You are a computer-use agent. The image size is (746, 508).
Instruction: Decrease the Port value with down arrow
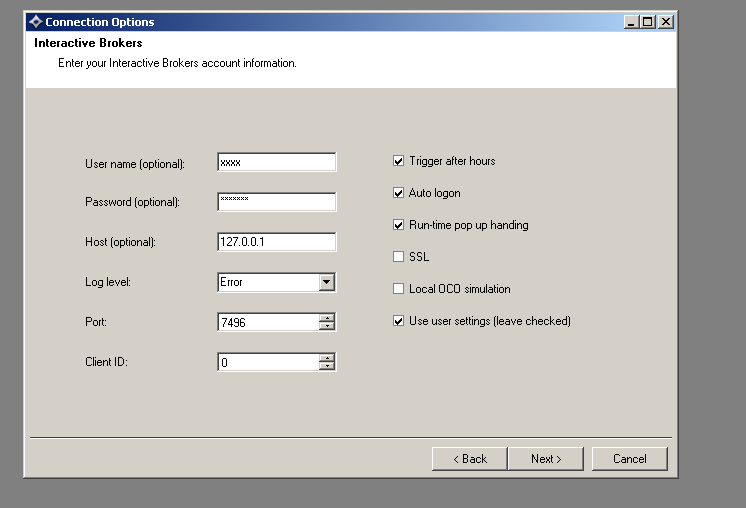point(327,326)
